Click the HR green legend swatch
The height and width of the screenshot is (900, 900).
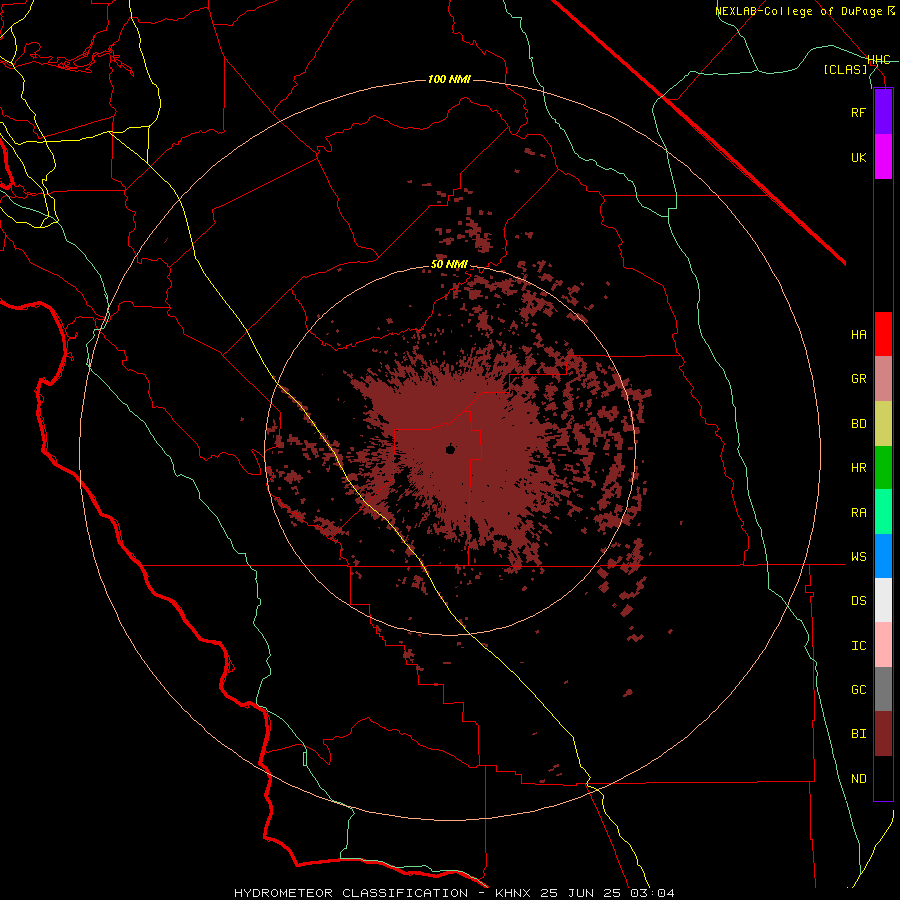click(883, 468)
